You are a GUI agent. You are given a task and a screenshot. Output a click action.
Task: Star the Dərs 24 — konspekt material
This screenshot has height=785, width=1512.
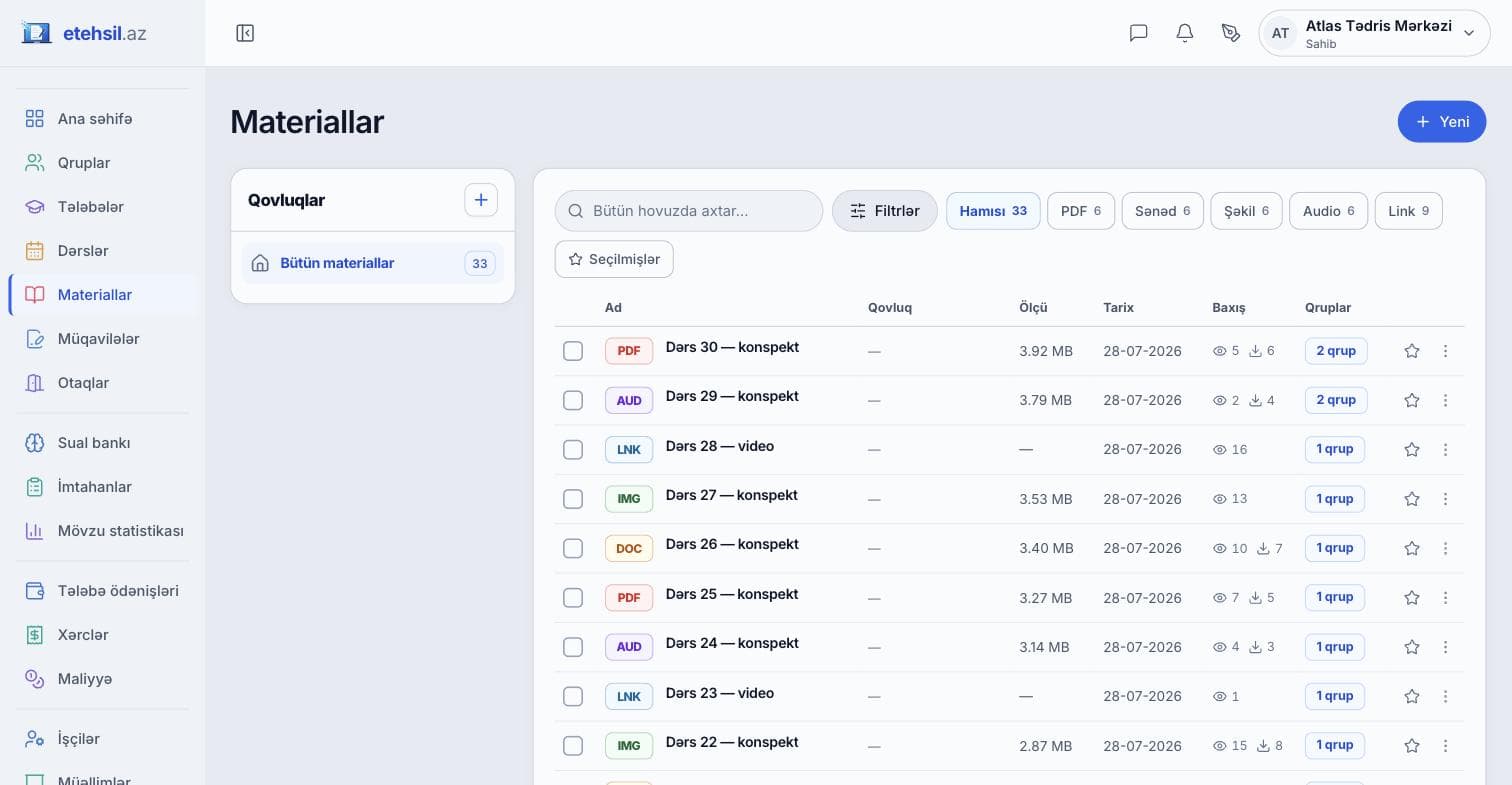point(1412,647)
